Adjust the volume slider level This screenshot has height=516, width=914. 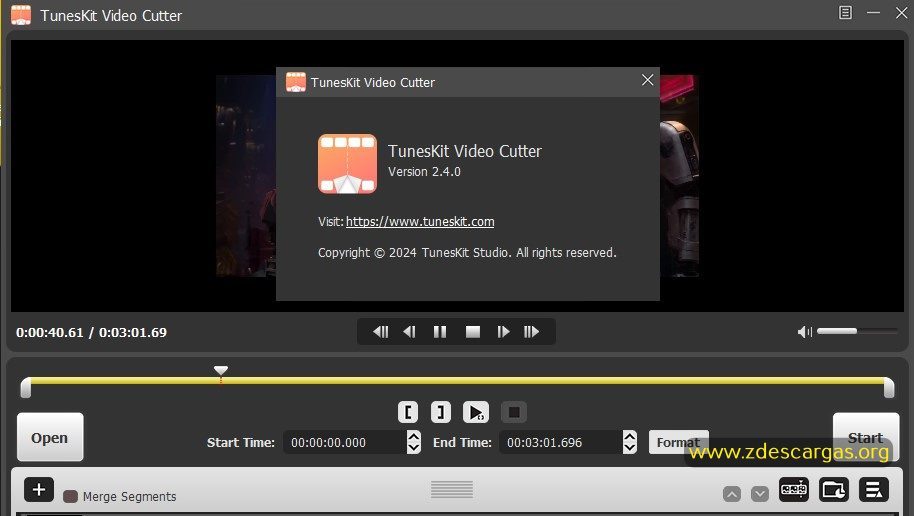(x=857, y=331)
